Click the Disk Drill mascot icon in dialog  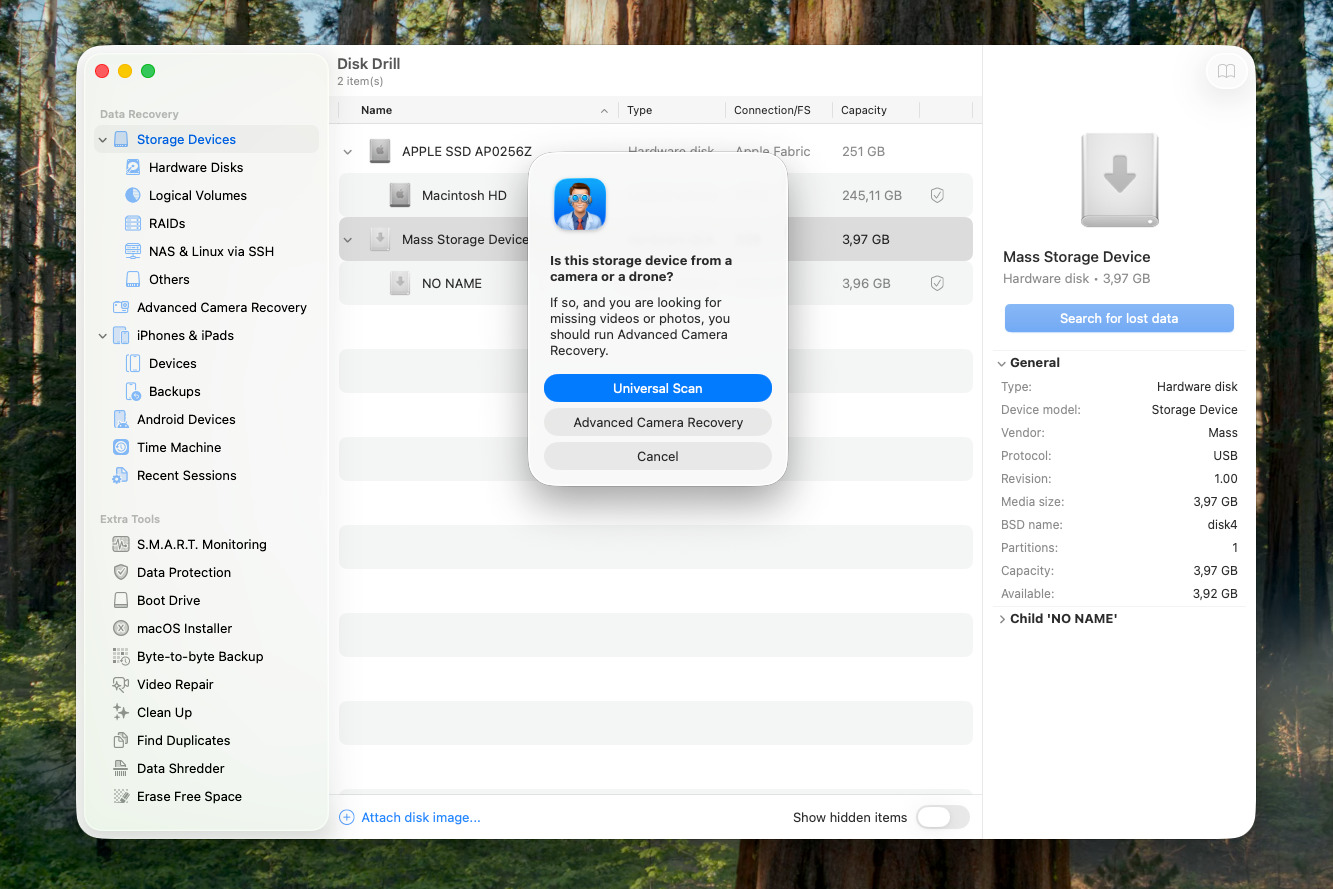click(580, 204)
